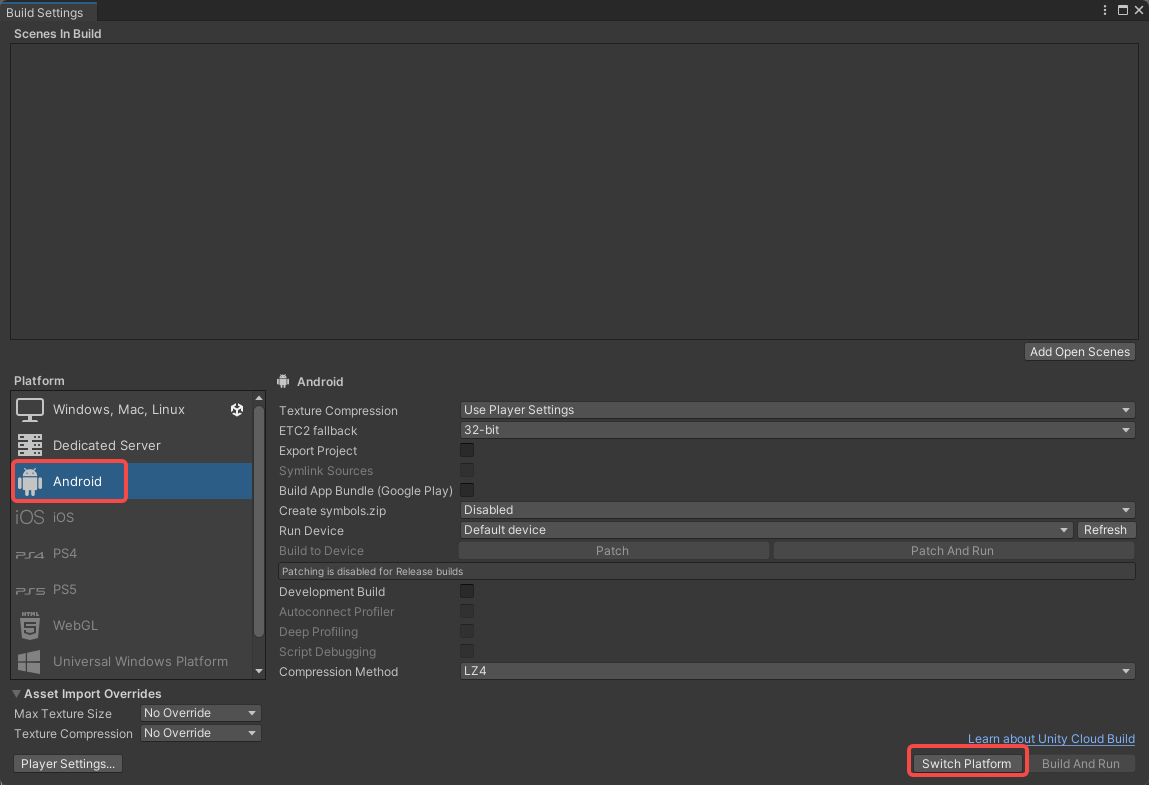
Task: Collapse the Asset Import Overrides section
Action: [x=17, y=694]
